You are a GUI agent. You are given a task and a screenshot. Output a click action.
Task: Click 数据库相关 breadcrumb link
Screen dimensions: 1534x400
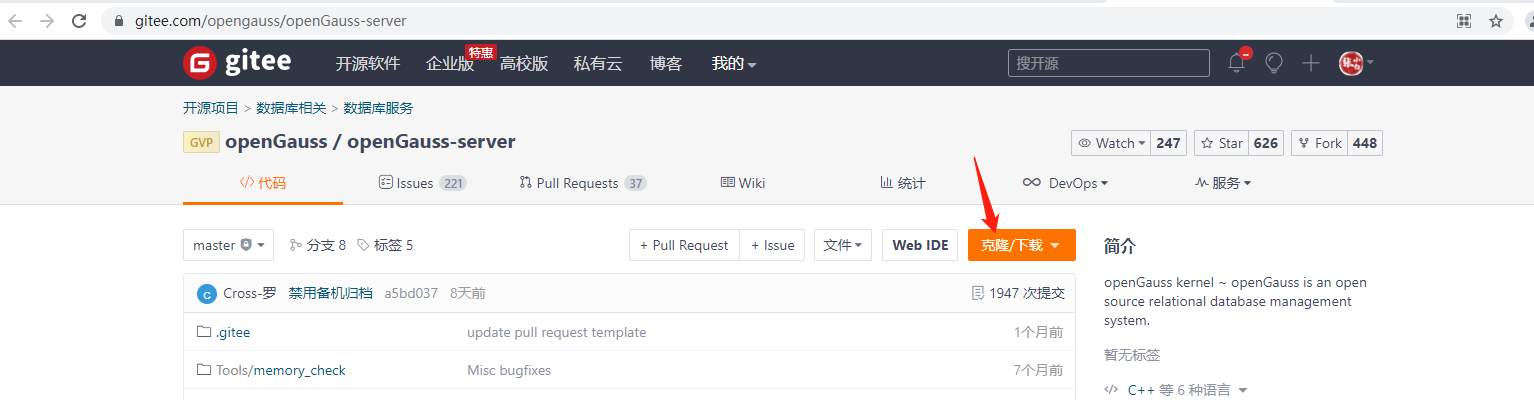[291, 108]
